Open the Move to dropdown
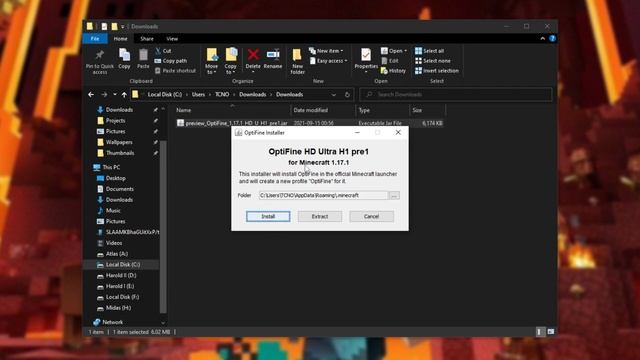Viewport: 640px width, 360px height. tap(211, 61)
